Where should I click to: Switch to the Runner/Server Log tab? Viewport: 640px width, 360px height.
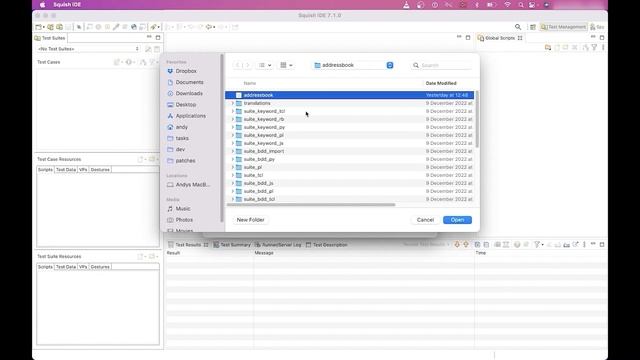278,244
